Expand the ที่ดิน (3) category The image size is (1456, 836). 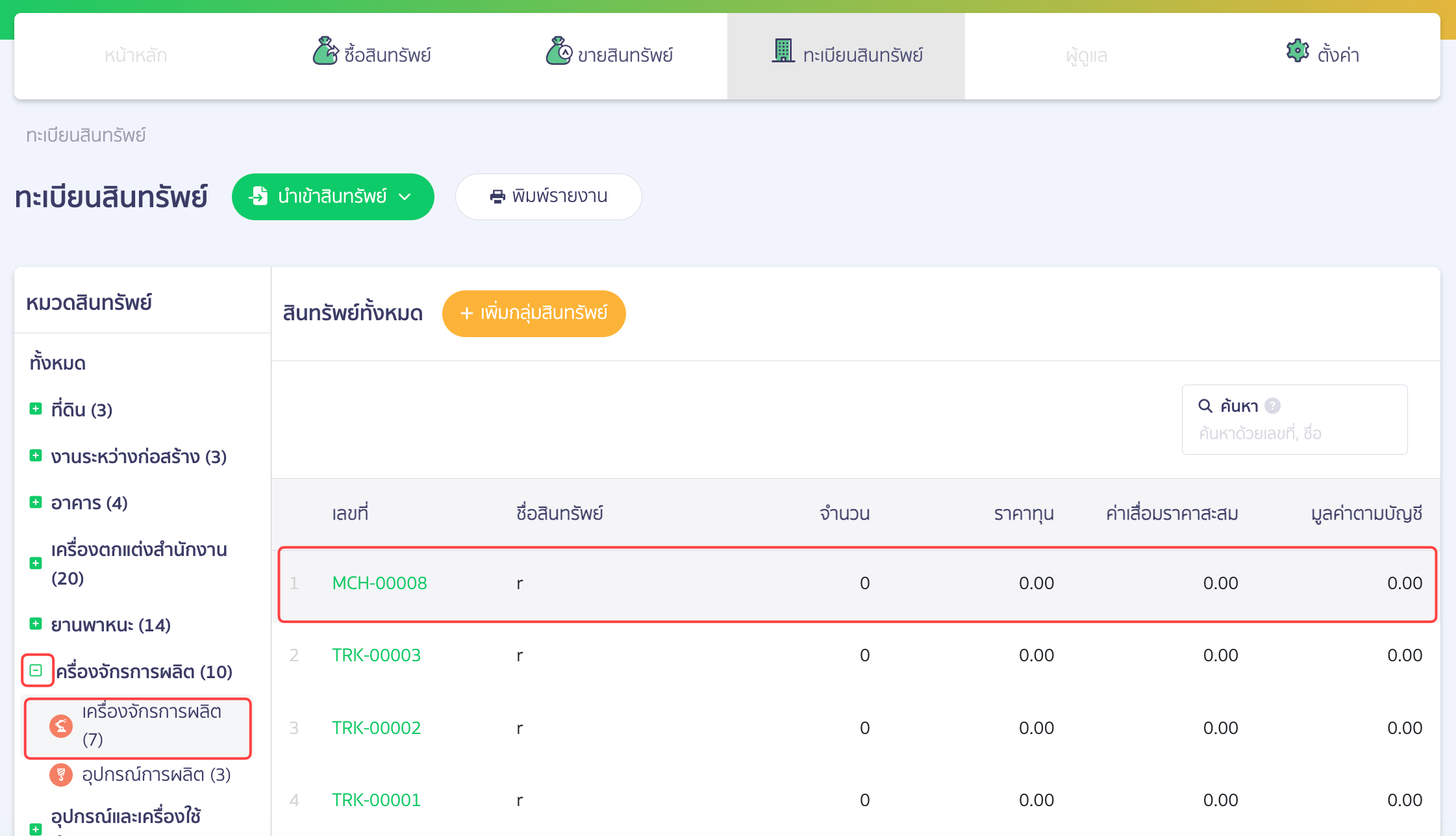tap(36, 409)
